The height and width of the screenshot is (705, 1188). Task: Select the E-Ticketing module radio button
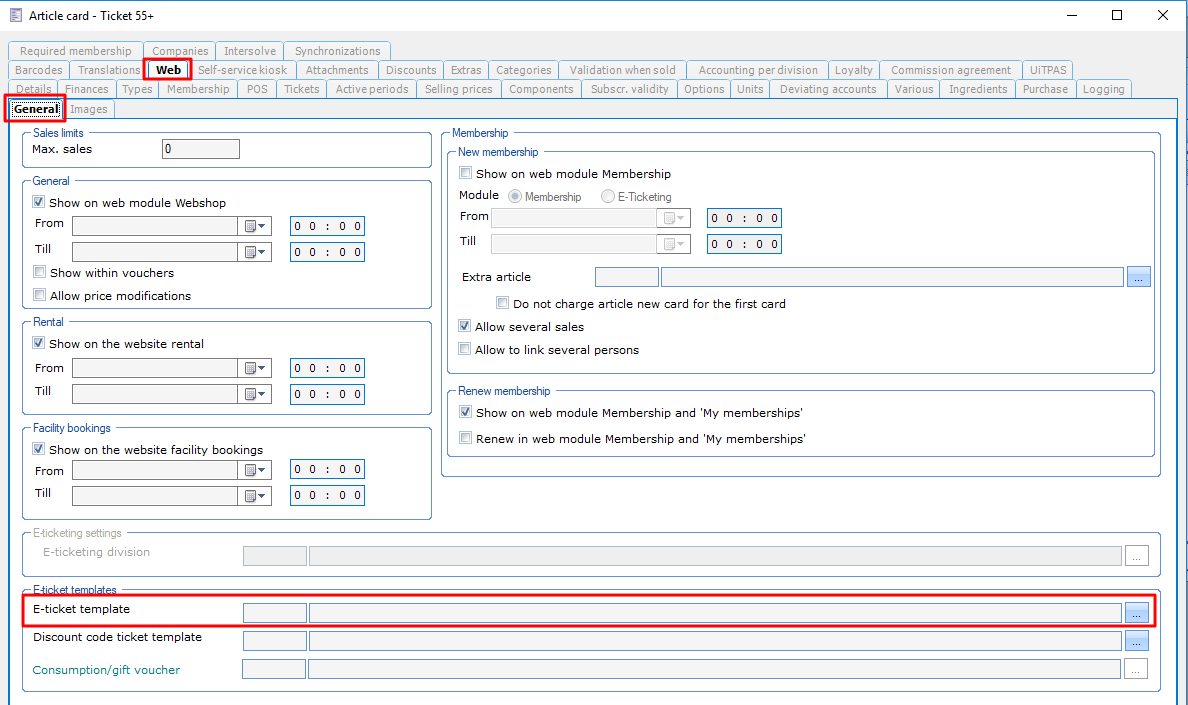click(x=608, y=197)
